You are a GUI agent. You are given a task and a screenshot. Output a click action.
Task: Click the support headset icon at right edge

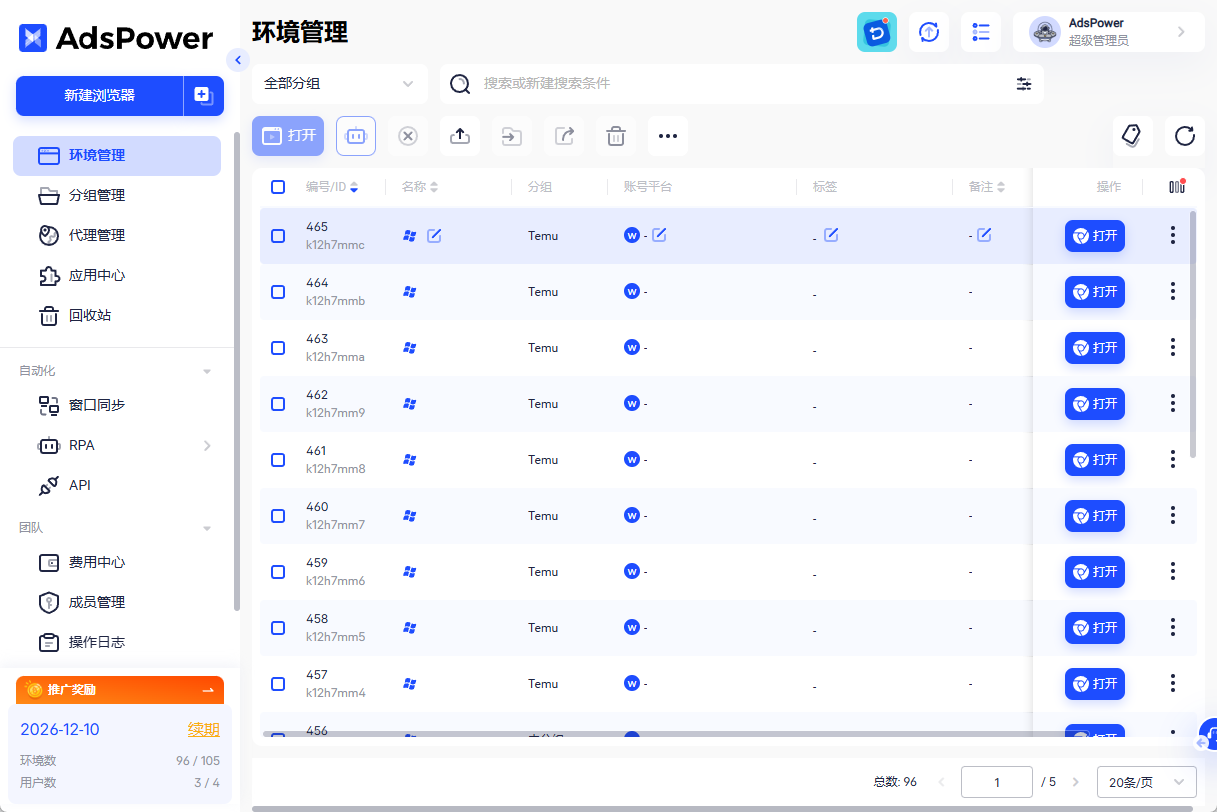click(1207, 735)
